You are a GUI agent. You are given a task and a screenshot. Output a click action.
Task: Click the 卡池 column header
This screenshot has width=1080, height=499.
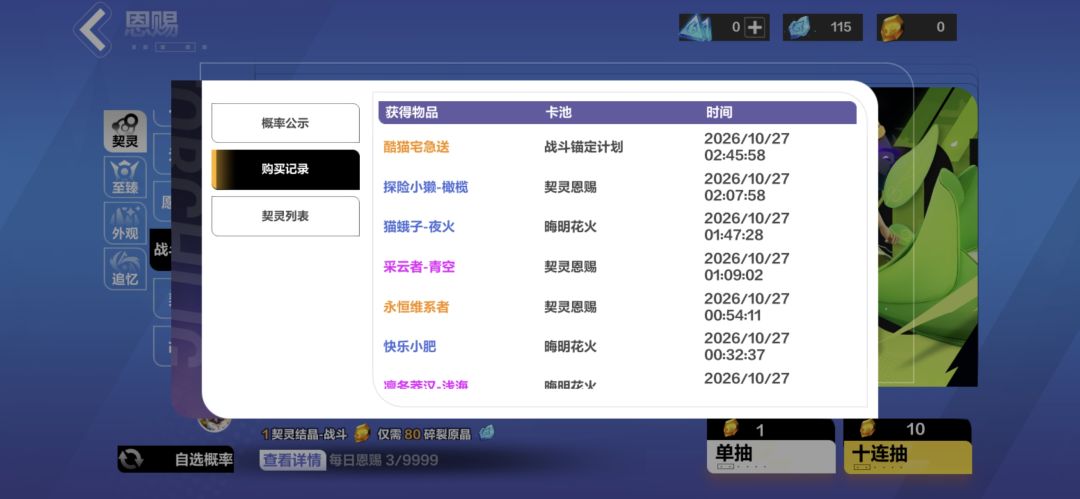click(558, 112)
